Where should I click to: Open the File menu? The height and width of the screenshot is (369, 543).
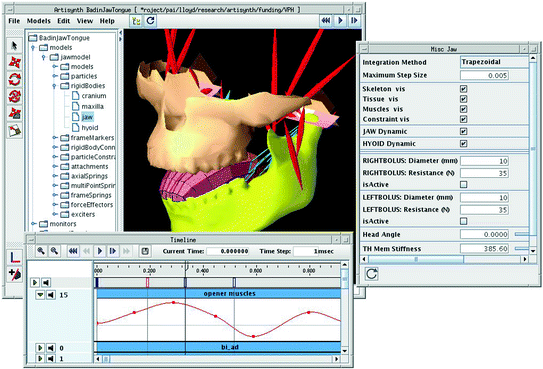pos(14,21)
